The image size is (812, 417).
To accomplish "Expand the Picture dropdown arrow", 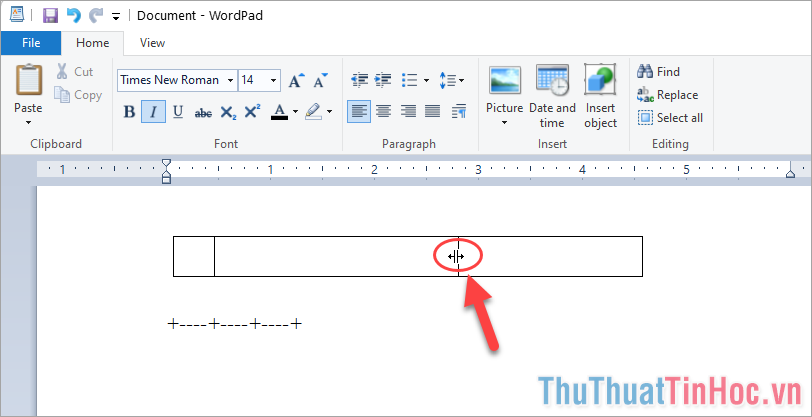I will 505,123.
